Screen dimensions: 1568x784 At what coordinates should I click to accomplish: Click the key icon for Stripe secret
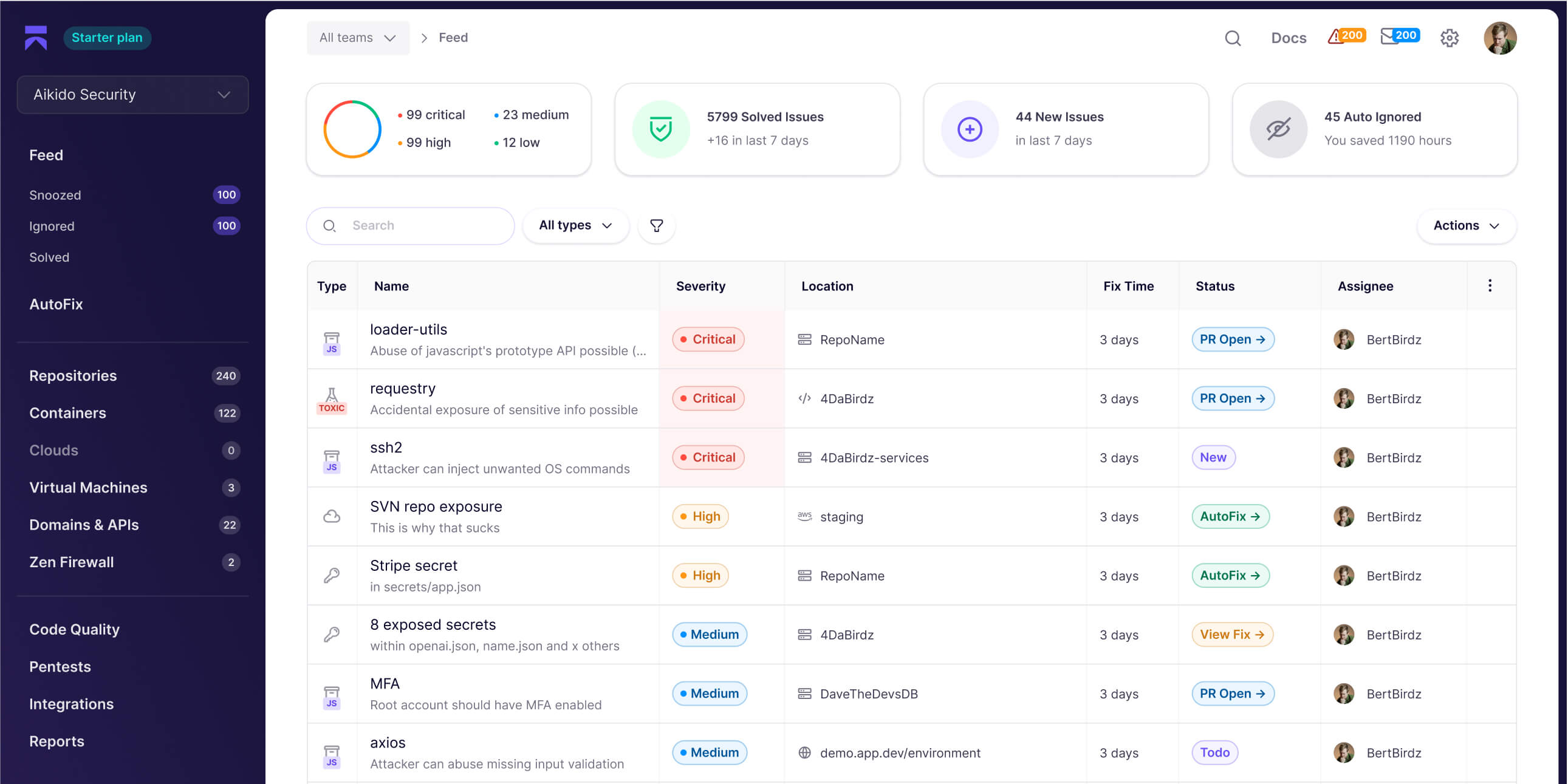point(331,575)
